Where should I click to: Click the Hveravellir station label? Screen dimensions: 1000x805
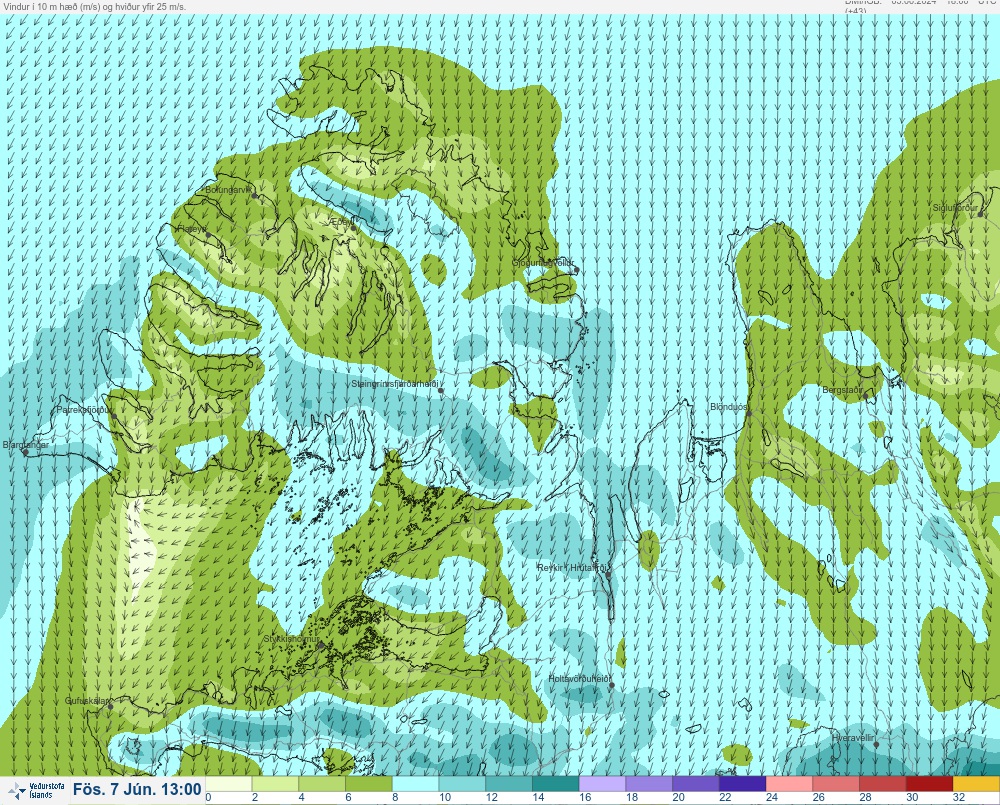click(x=853, y=738)
